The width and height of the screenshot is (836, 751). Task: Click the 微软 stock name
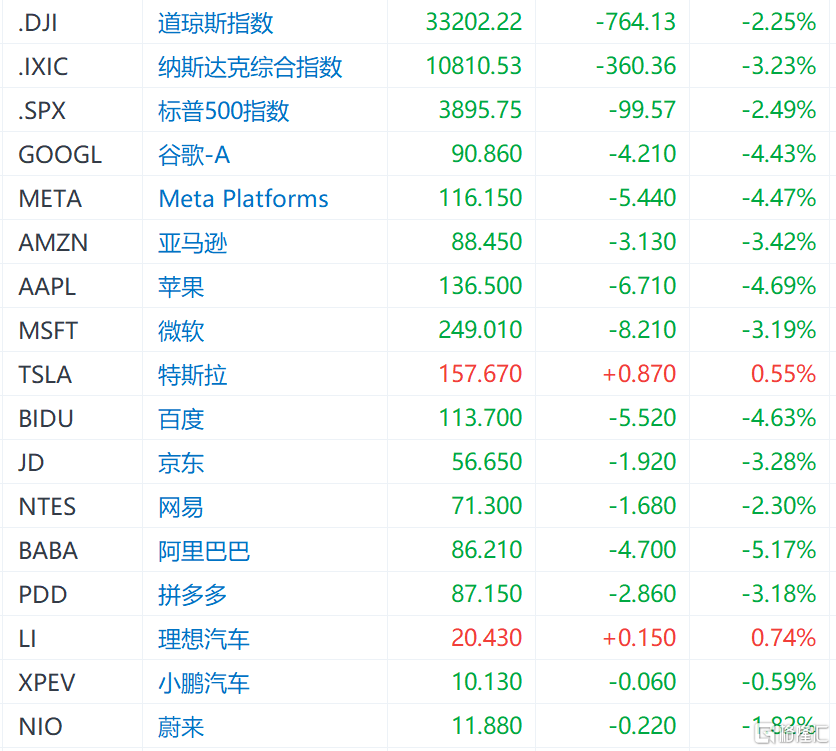click(x=181, y=331)
